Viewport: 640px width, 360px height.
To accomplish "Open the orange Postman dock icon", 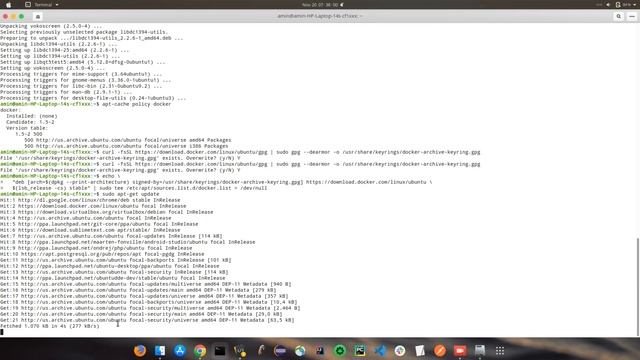I will click(x=440, y=351).
